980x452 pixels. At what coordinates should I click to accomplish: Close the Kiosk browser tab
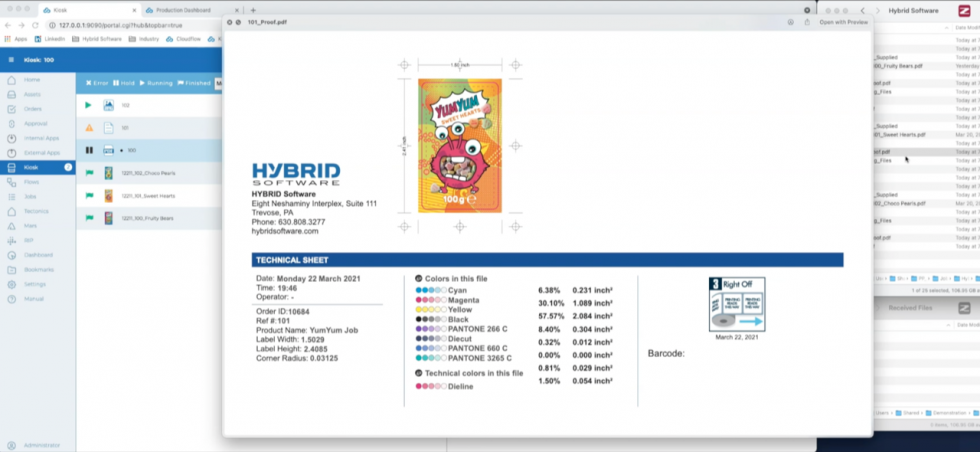[x=132, y=10]
